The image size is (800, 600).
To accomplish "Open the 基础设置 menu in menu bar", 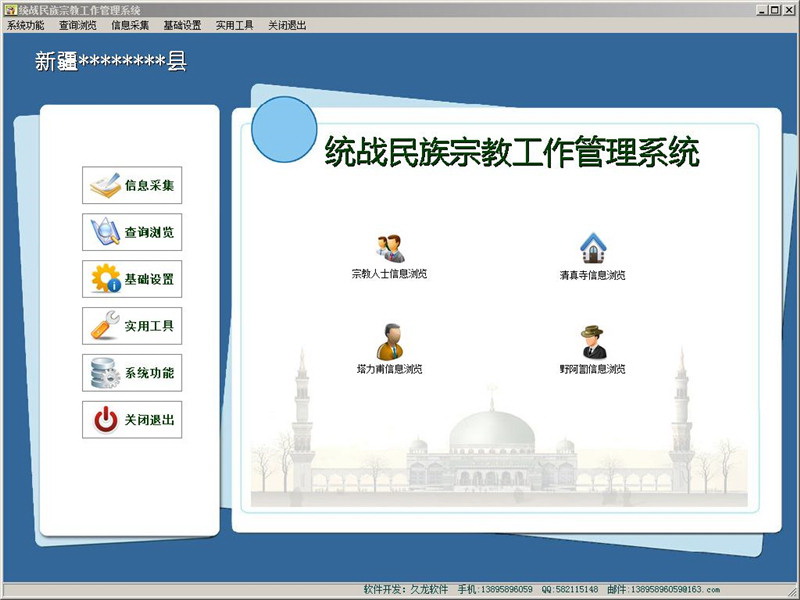I will (x=182, y=25).
